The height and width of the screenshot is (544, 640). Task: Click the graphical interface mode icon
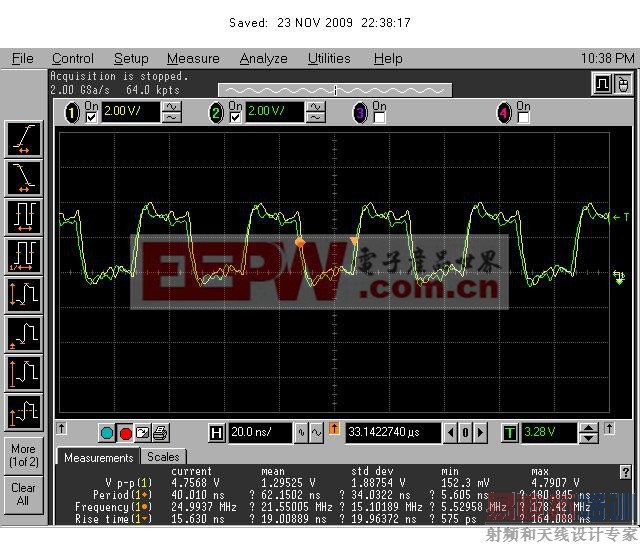603,84
